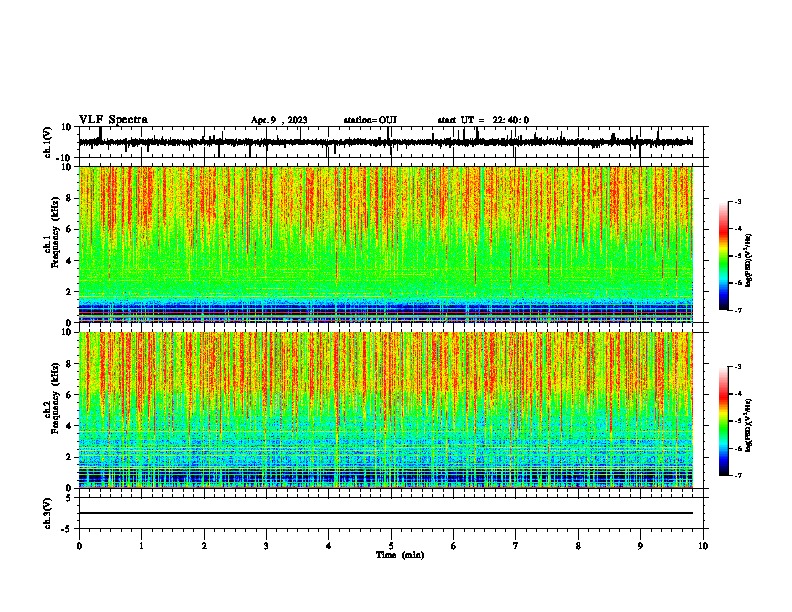Screen dimensions: 792x612
Task: Click the 'start UT = 22:40: 0' text
Action: [x=483, y=120]
